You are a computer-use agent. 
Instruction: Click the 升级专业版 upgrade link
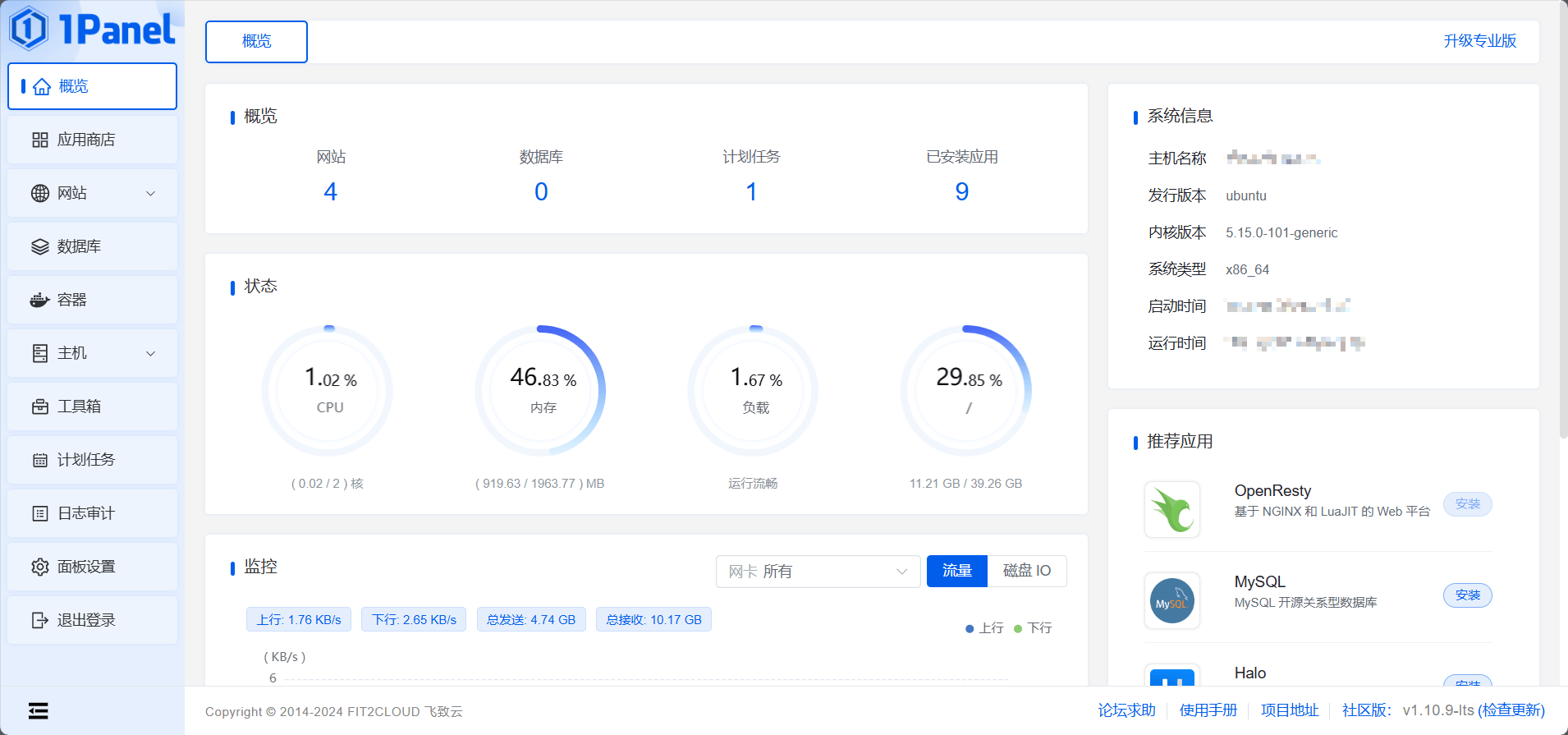tap(1479, 41)
